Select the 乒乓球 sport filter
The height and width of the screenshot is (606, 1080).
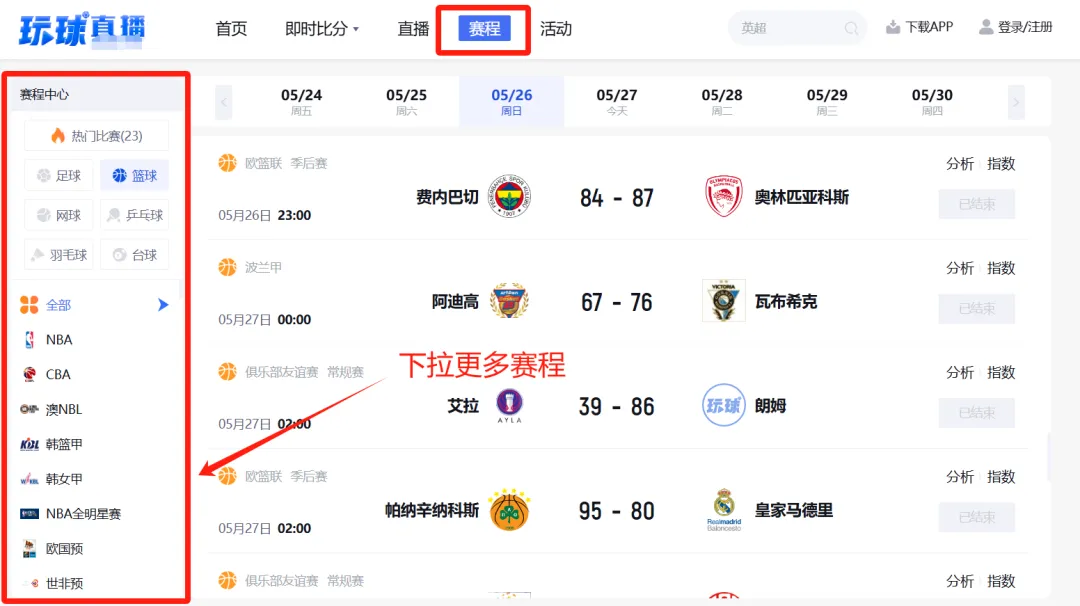134,216
